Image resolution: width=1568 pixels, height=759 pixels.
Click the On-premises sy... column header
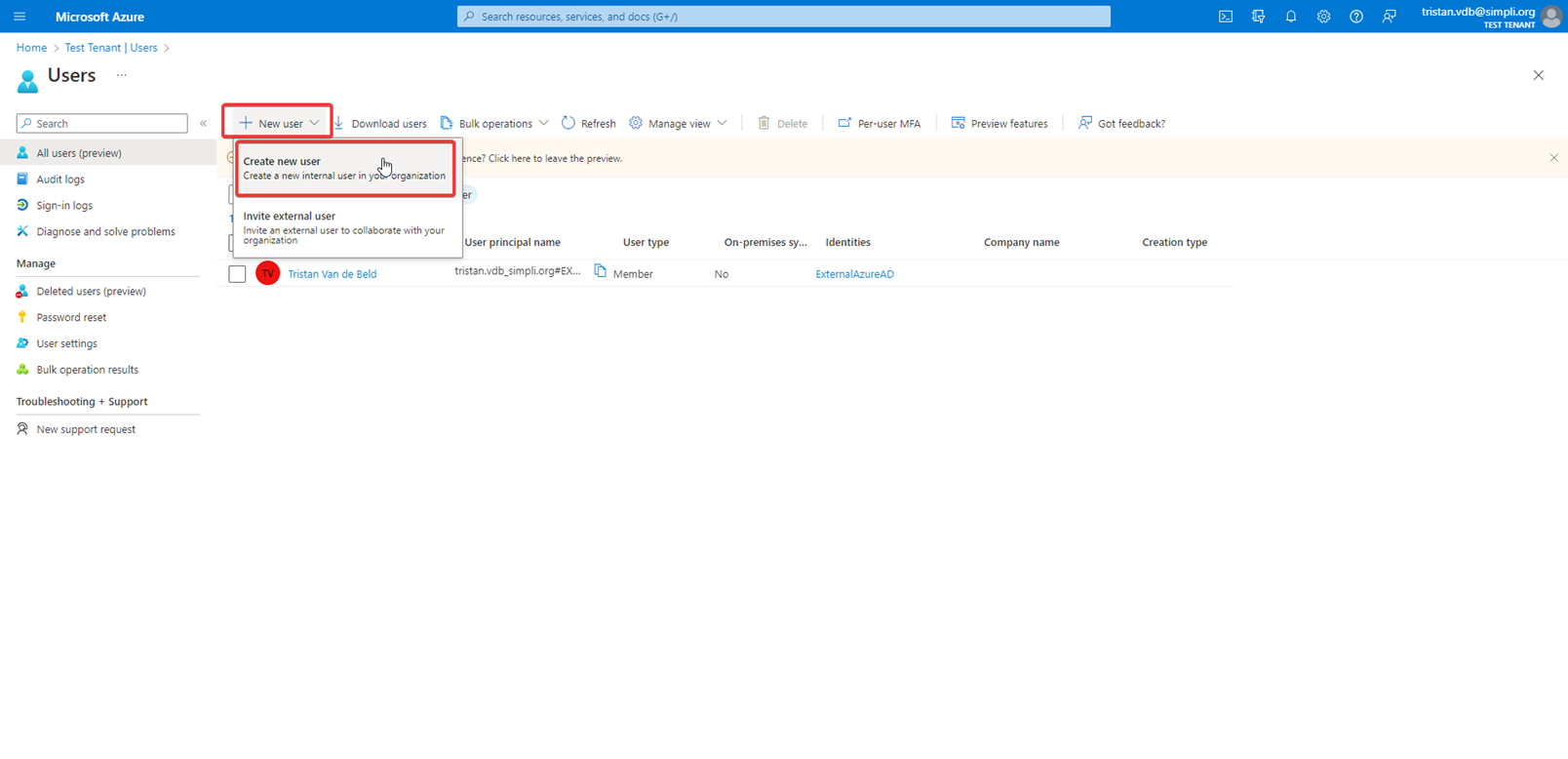[x=765, y=243]
